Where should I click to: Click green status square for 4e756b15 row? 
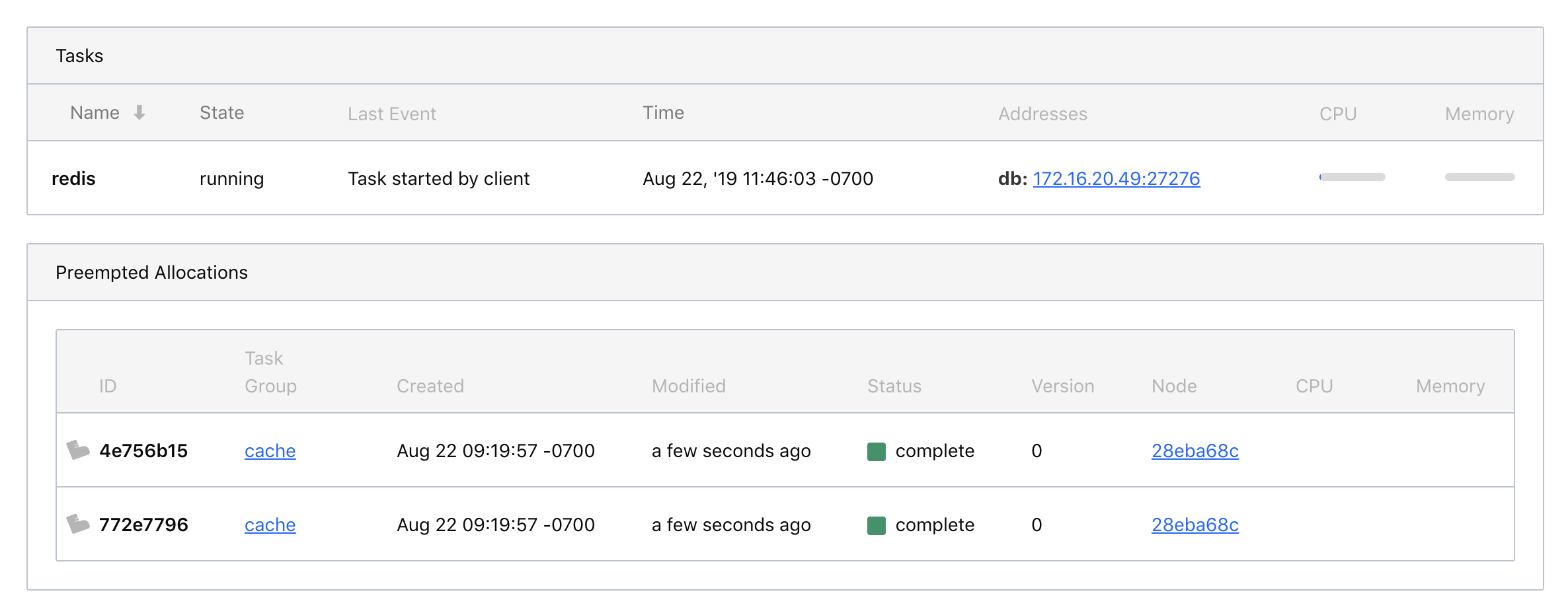(x=876, y=452)
